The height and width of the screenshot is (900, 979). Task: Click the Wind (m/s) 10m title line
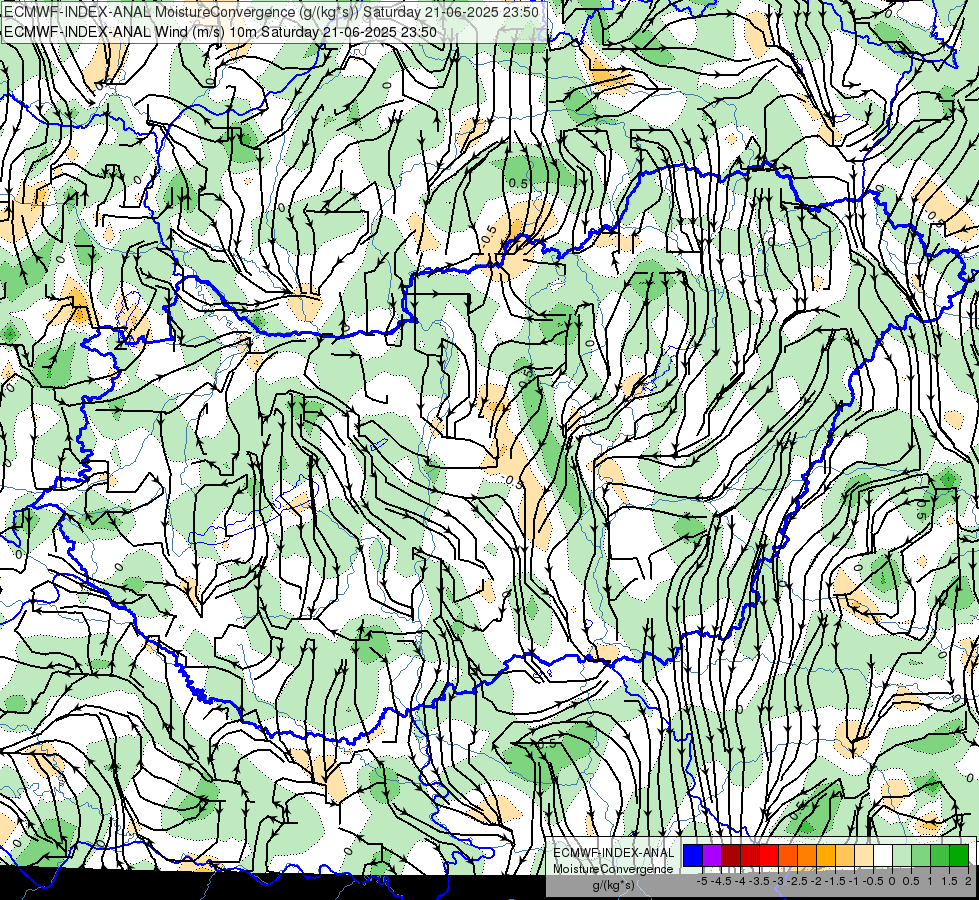pyautogui.click(x=220, y=32)
